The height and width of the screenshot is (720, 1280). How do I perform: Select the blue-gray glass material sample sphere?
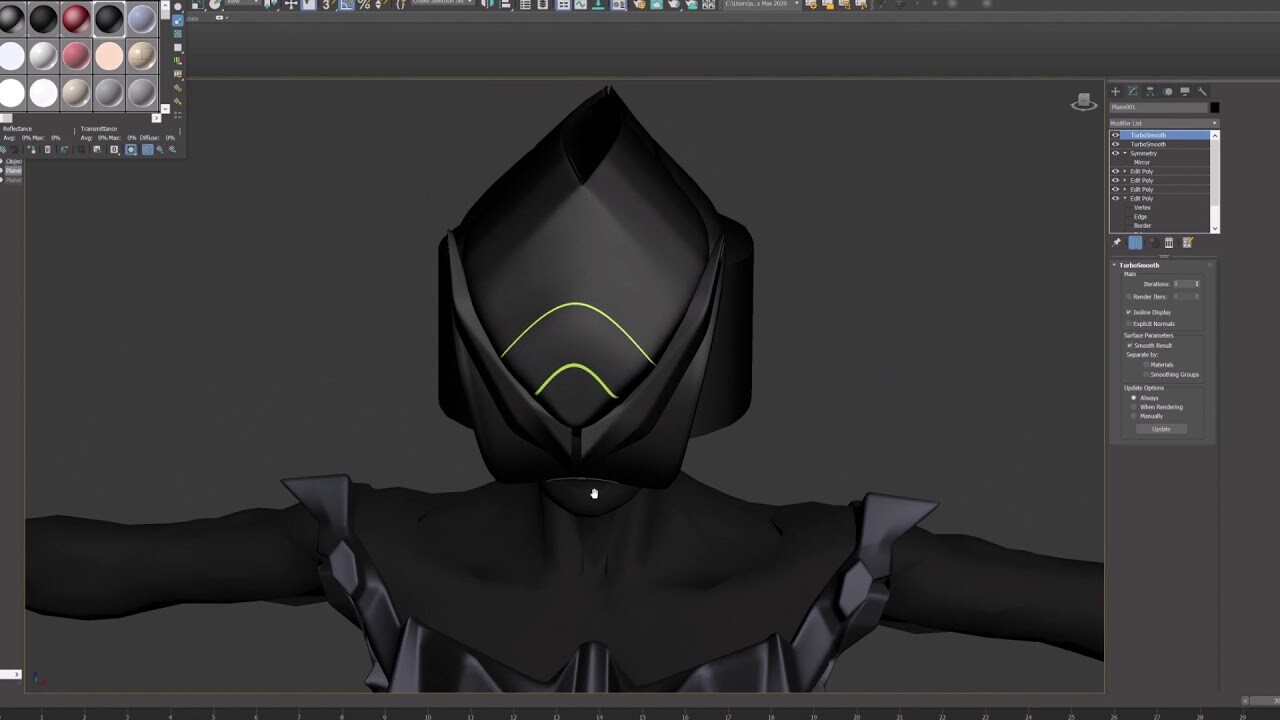click(142, 19)
